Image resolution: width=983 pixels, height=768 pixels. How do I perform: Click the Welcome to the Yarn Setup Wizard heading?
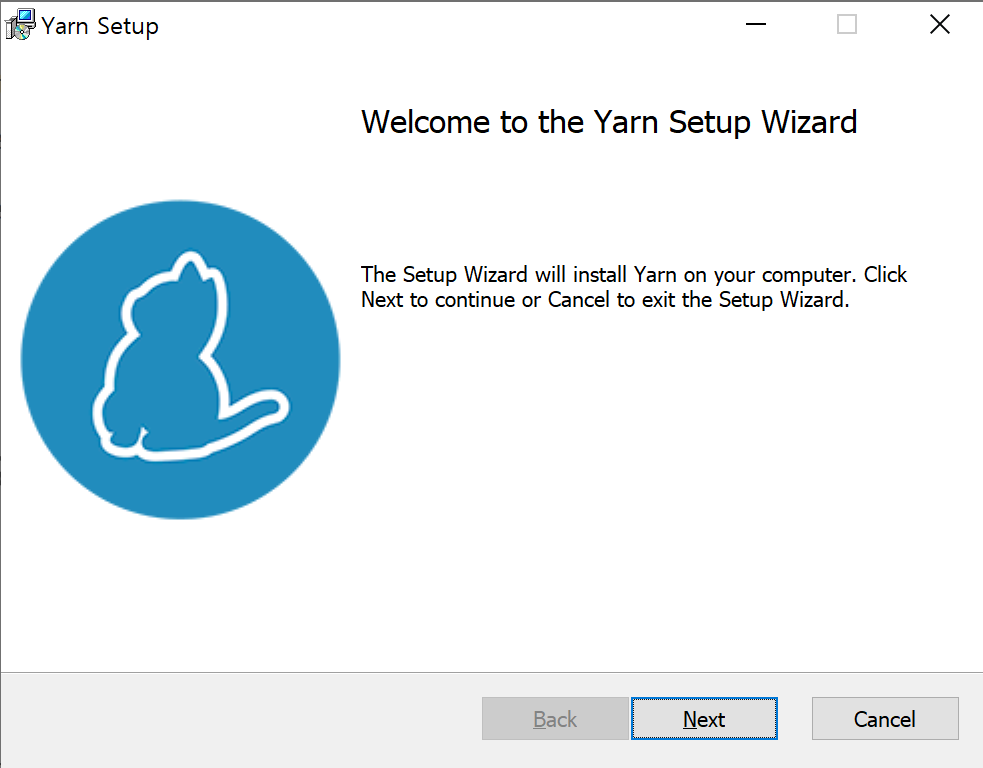tap(608, 121)
